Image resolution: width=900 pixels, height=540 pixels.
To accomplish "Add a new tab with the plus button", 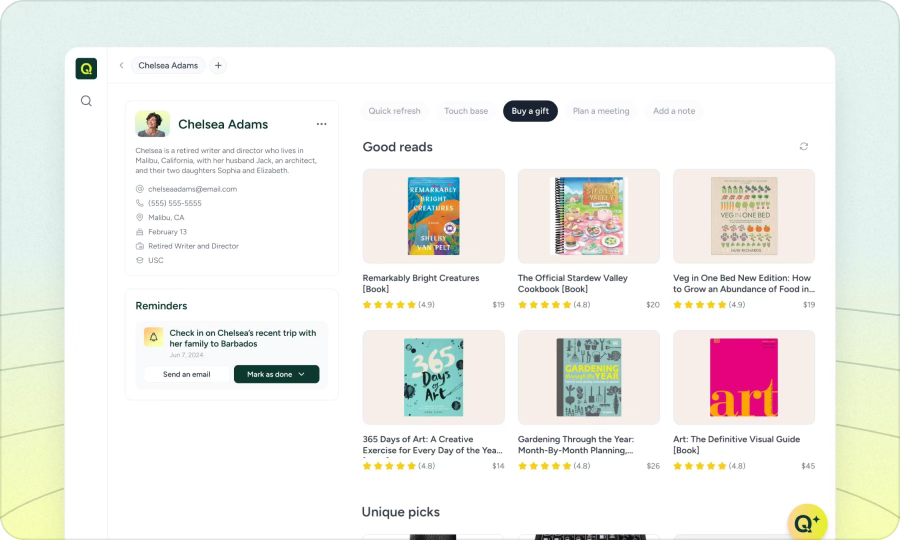I will 218,65.
